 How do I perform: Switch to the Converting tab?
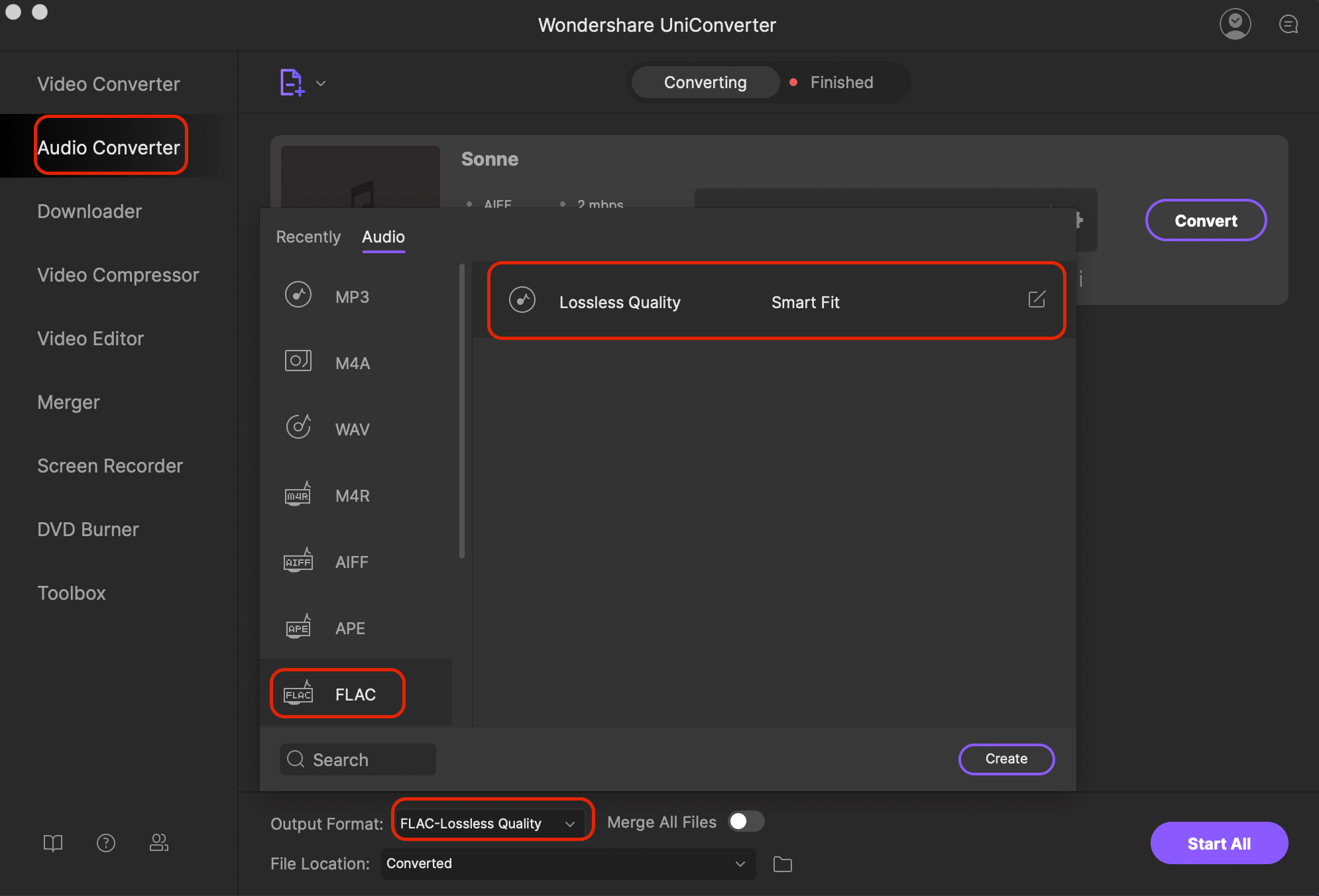point(705,82)
